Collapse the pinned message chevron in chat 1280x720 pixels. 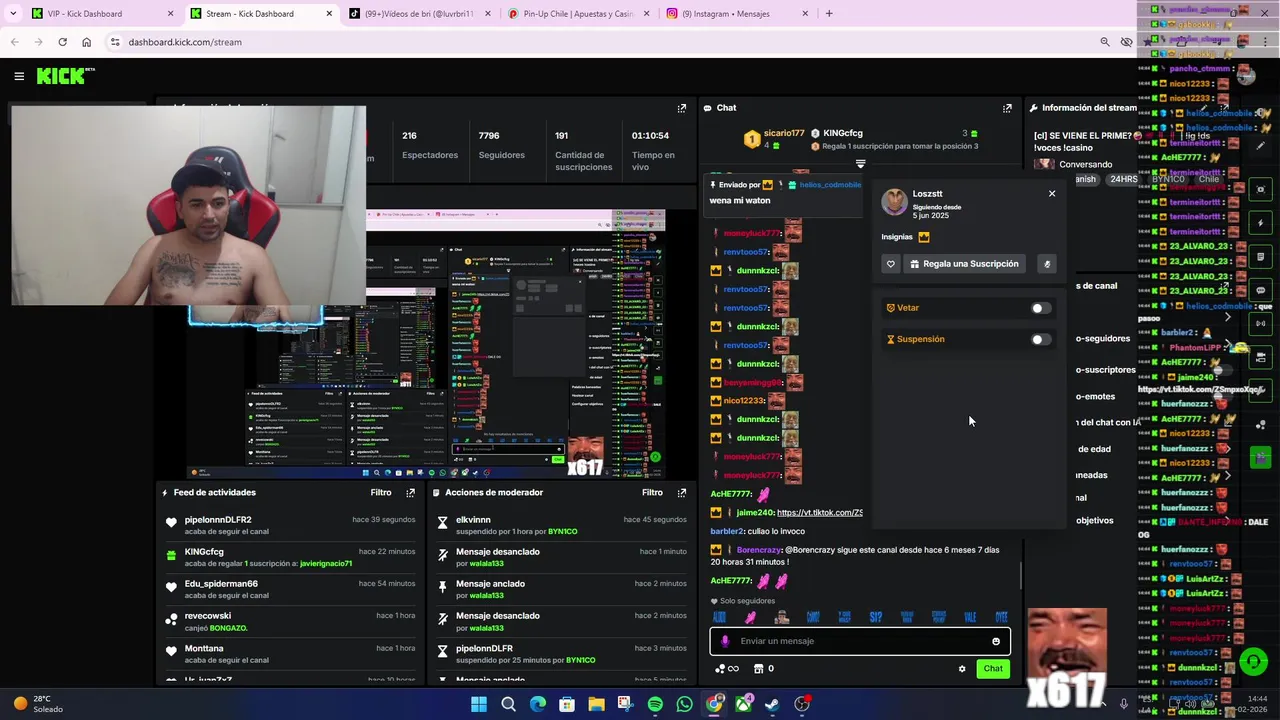(860, 164)
